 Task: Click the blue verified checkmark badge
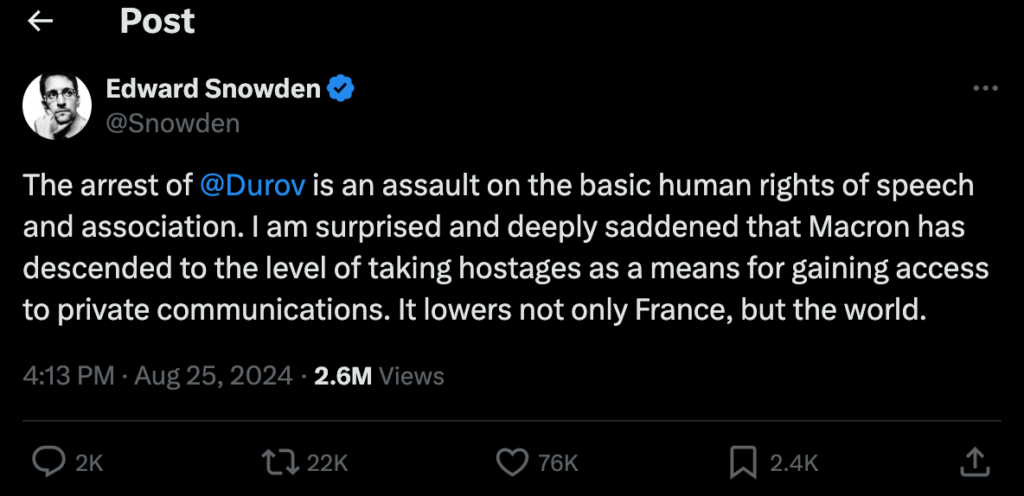(x=342, y=89)
